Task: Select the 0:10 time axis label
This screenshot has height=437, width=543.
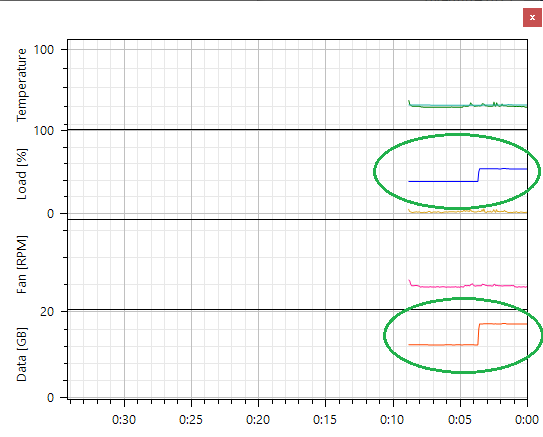Action: (392, 420)
